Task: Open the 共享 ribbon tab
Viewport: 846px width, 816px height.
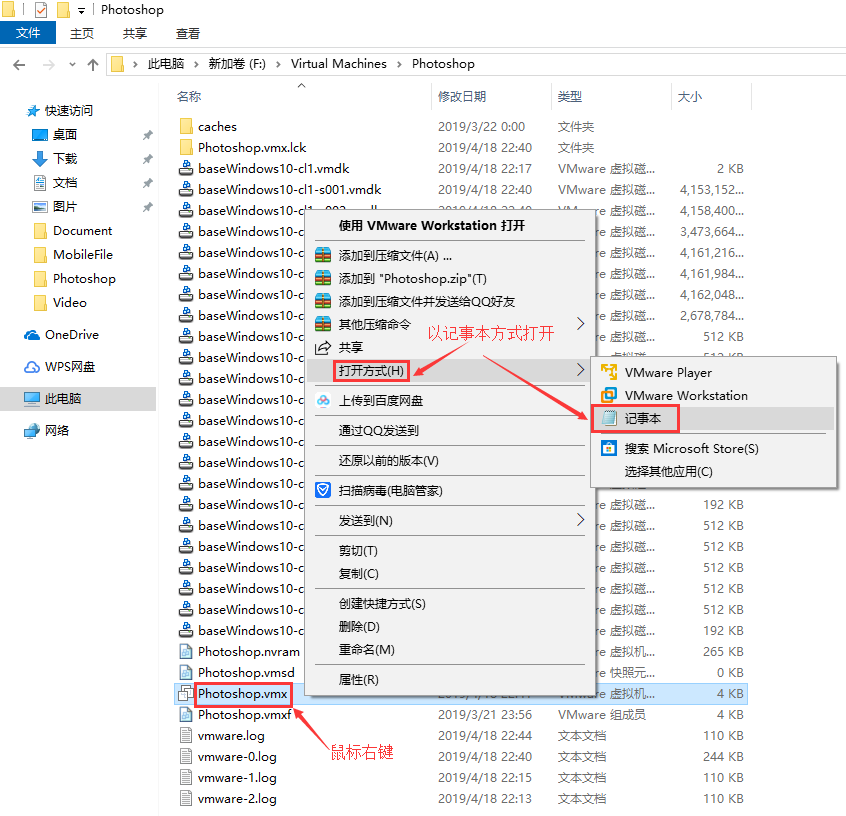Action: click(x=134, y=33)
